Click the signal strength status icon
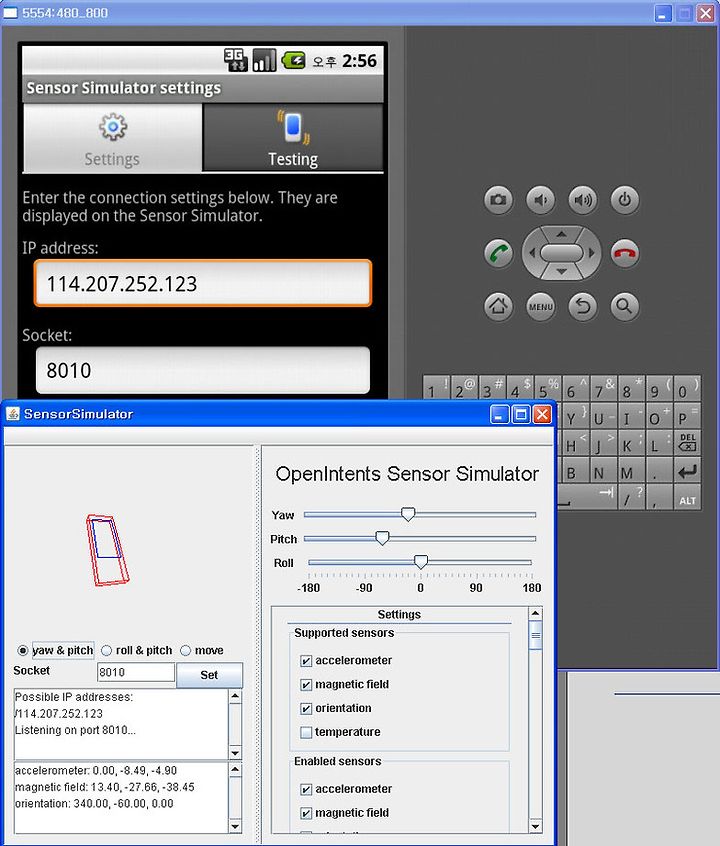The width and height of the screenshot is (720, 846). pyautogui.click(x=264, y=60)
